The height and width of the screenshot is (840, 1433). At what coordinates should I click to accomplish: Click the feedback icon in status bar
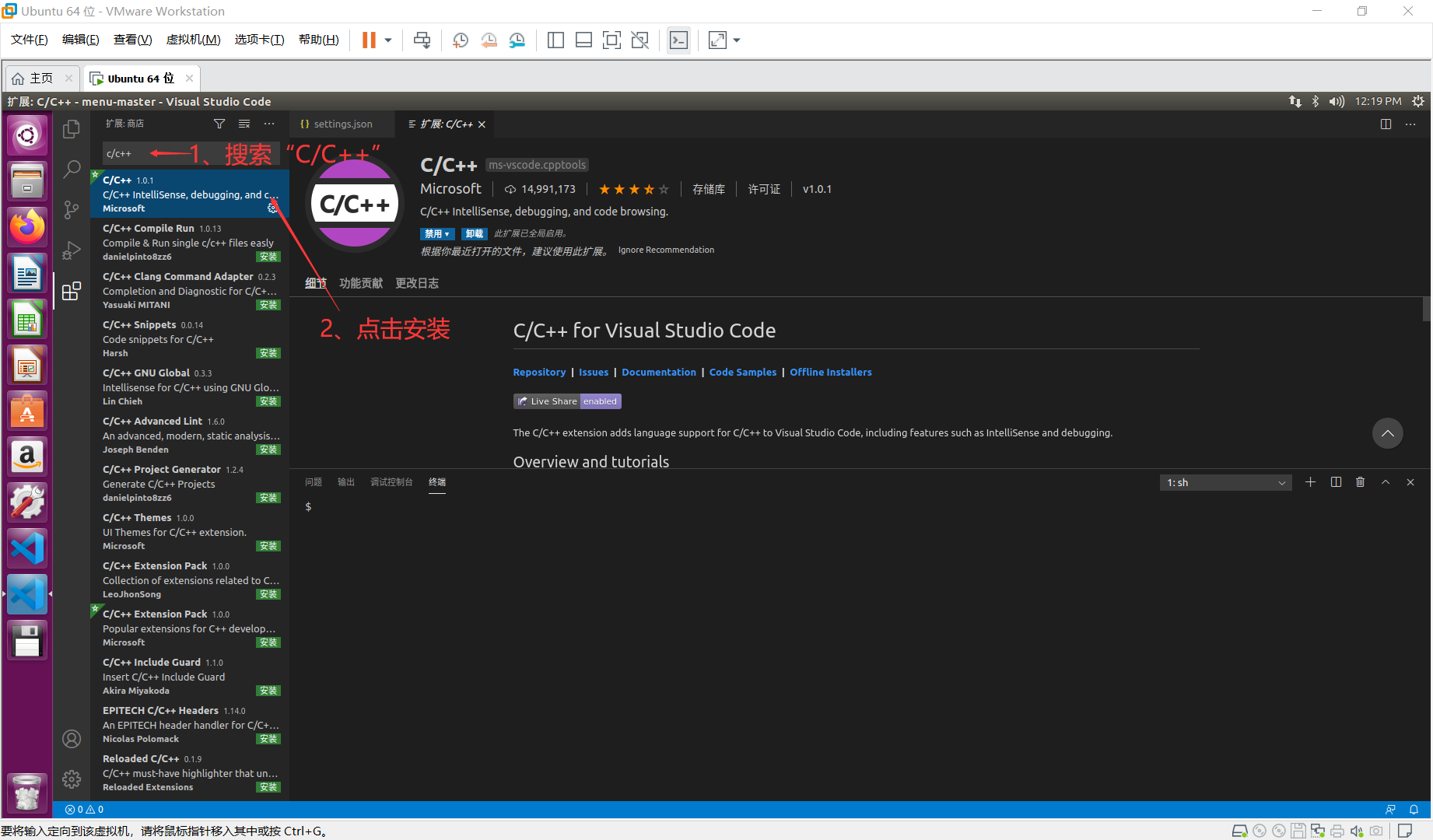[1390, 810]
